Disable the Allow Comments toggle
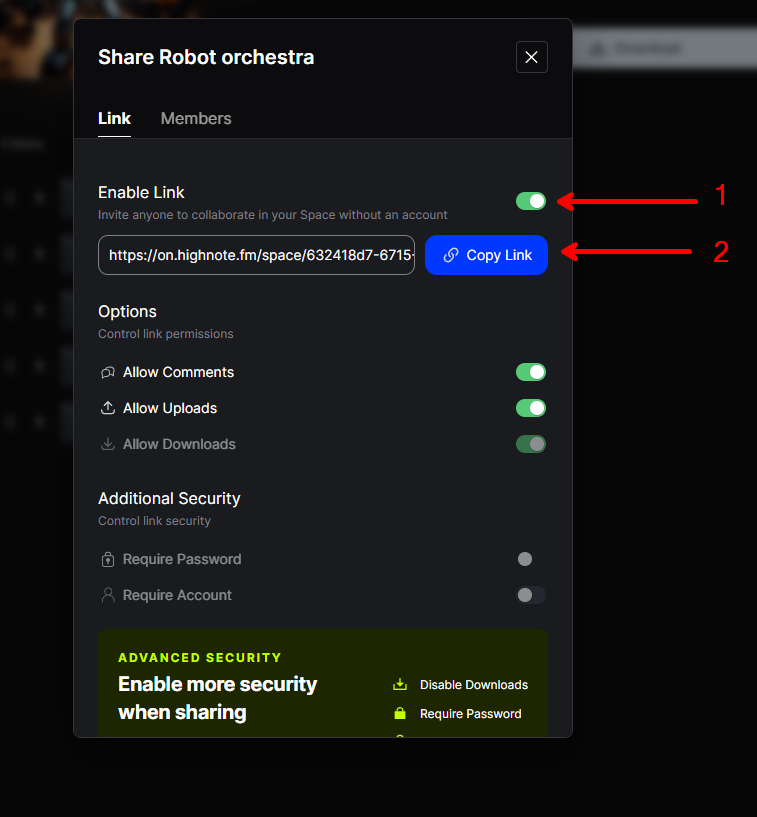This screenshot has width=757, height=817. pos(531,372)
